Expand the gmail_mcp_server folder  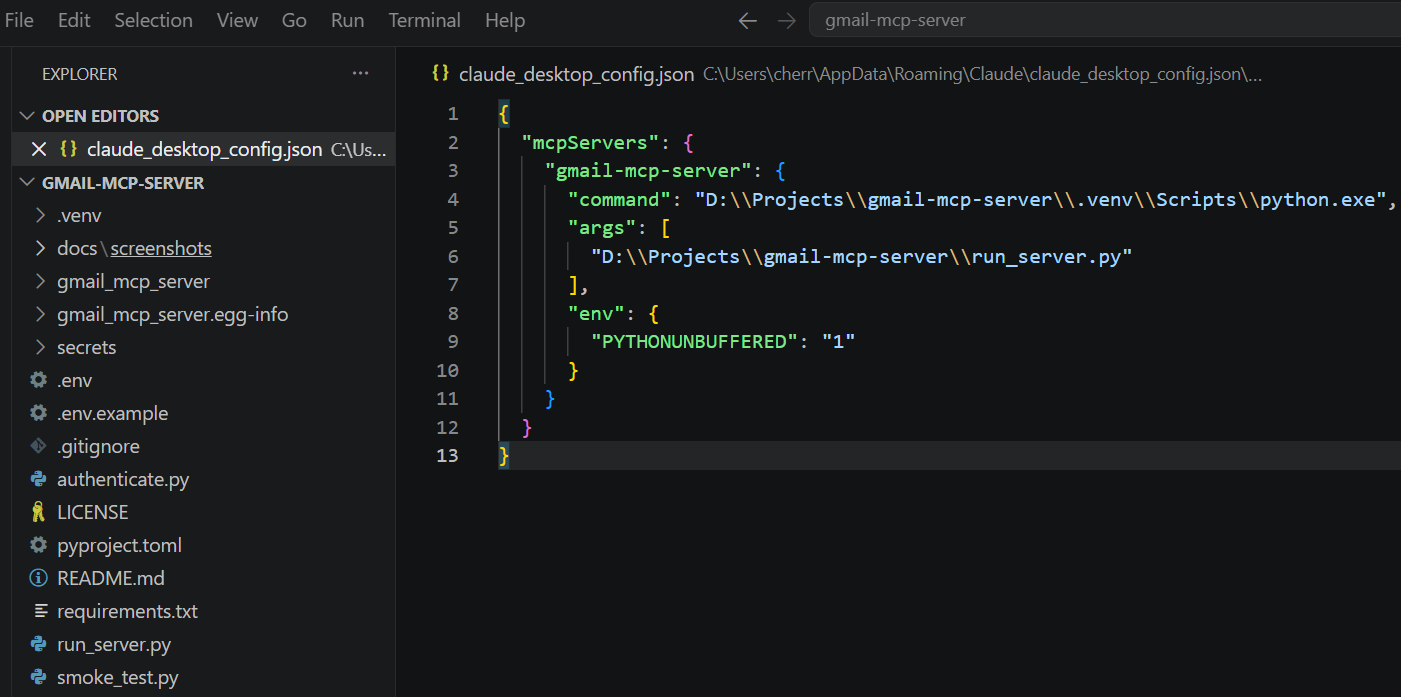tap(40, 281)
